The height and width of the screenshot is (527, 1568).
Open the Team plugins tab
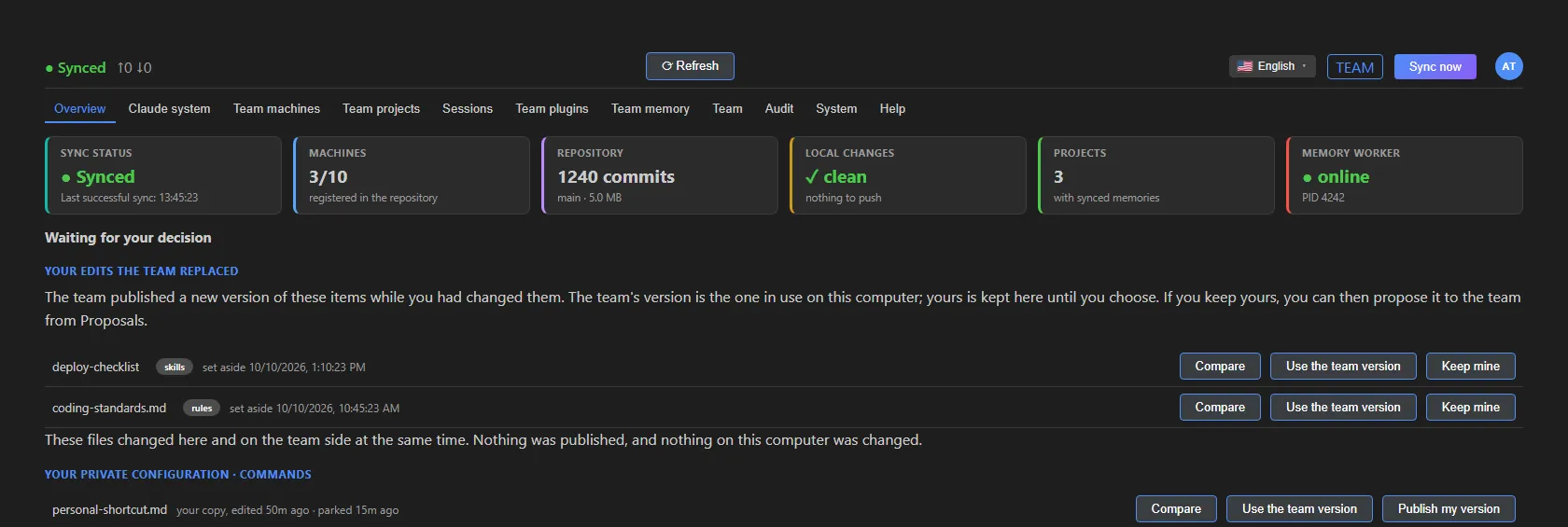(552, 109)
